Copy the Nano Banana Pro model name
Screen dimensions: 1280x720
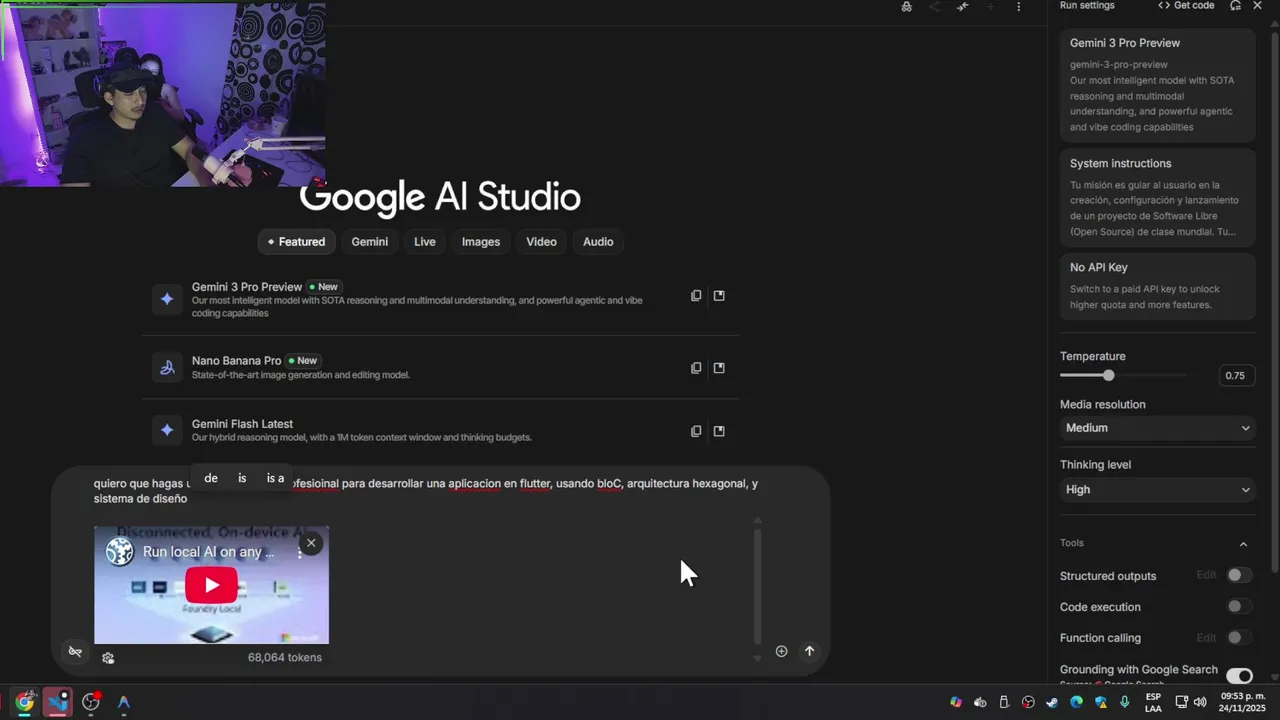click(696, 368)
